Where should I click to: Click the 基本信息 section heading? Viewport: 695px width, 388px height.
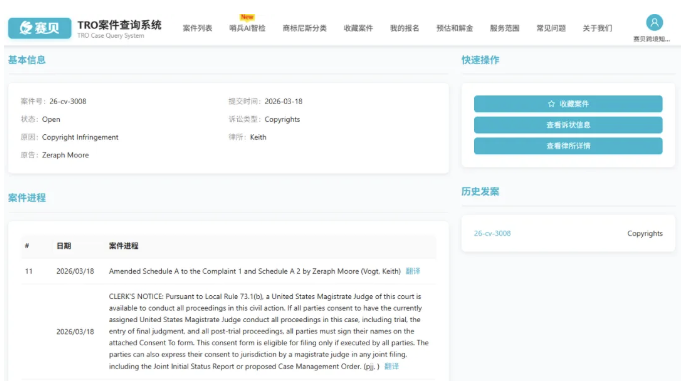click(x=27, y=60)
